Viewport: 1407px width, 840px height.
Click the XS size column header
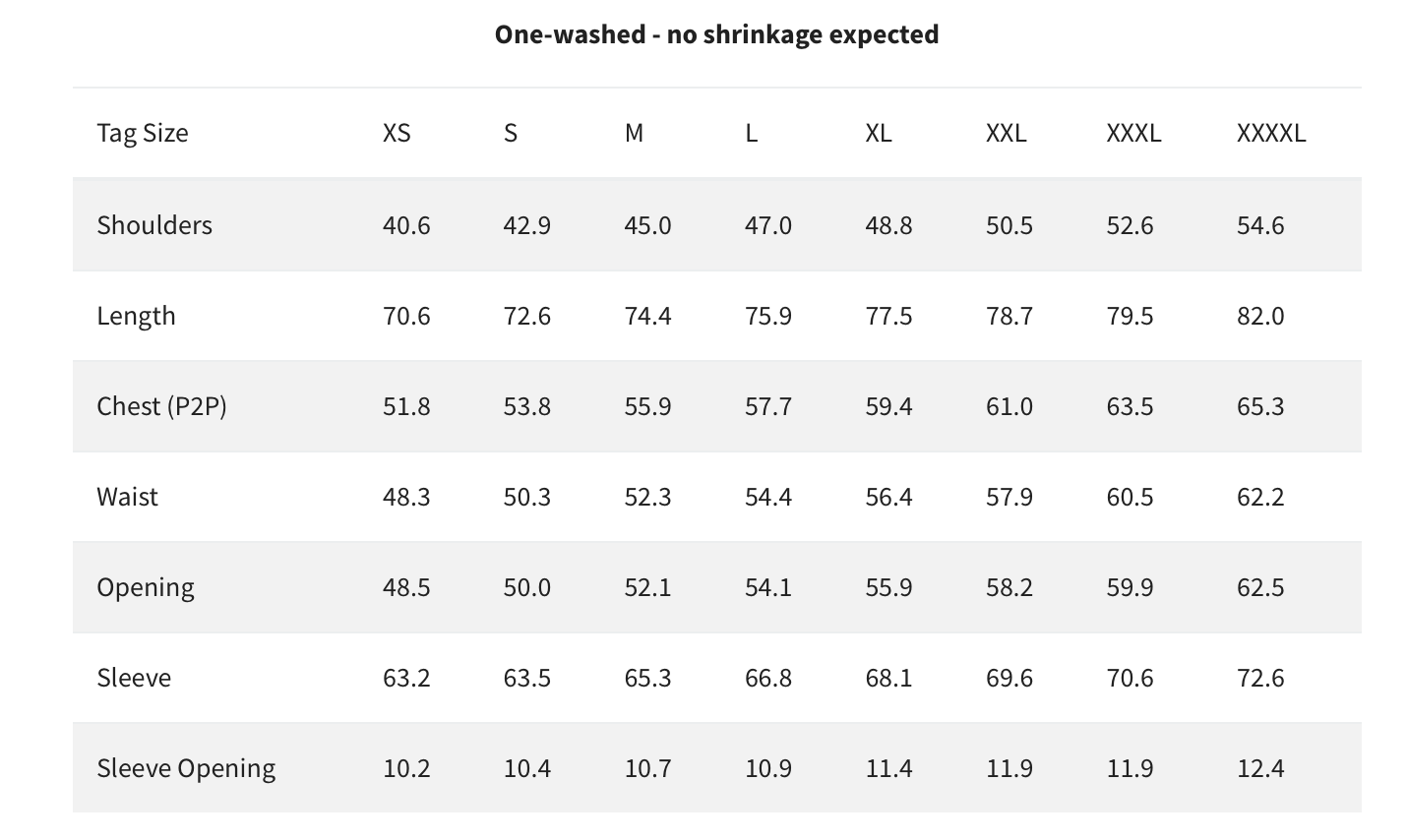pyautogui.click(x=397, y=133)
